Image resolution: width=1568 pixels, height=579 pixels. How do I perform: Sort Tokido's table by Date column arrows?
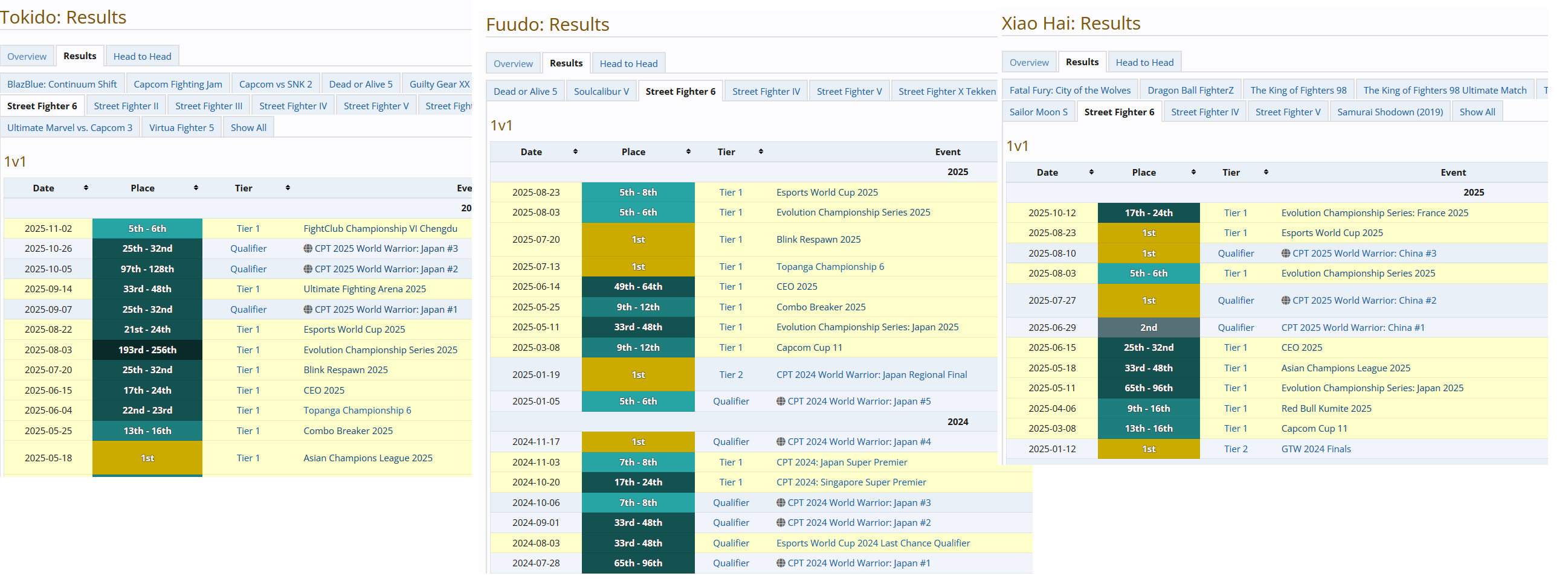click(x=86, y=188)
